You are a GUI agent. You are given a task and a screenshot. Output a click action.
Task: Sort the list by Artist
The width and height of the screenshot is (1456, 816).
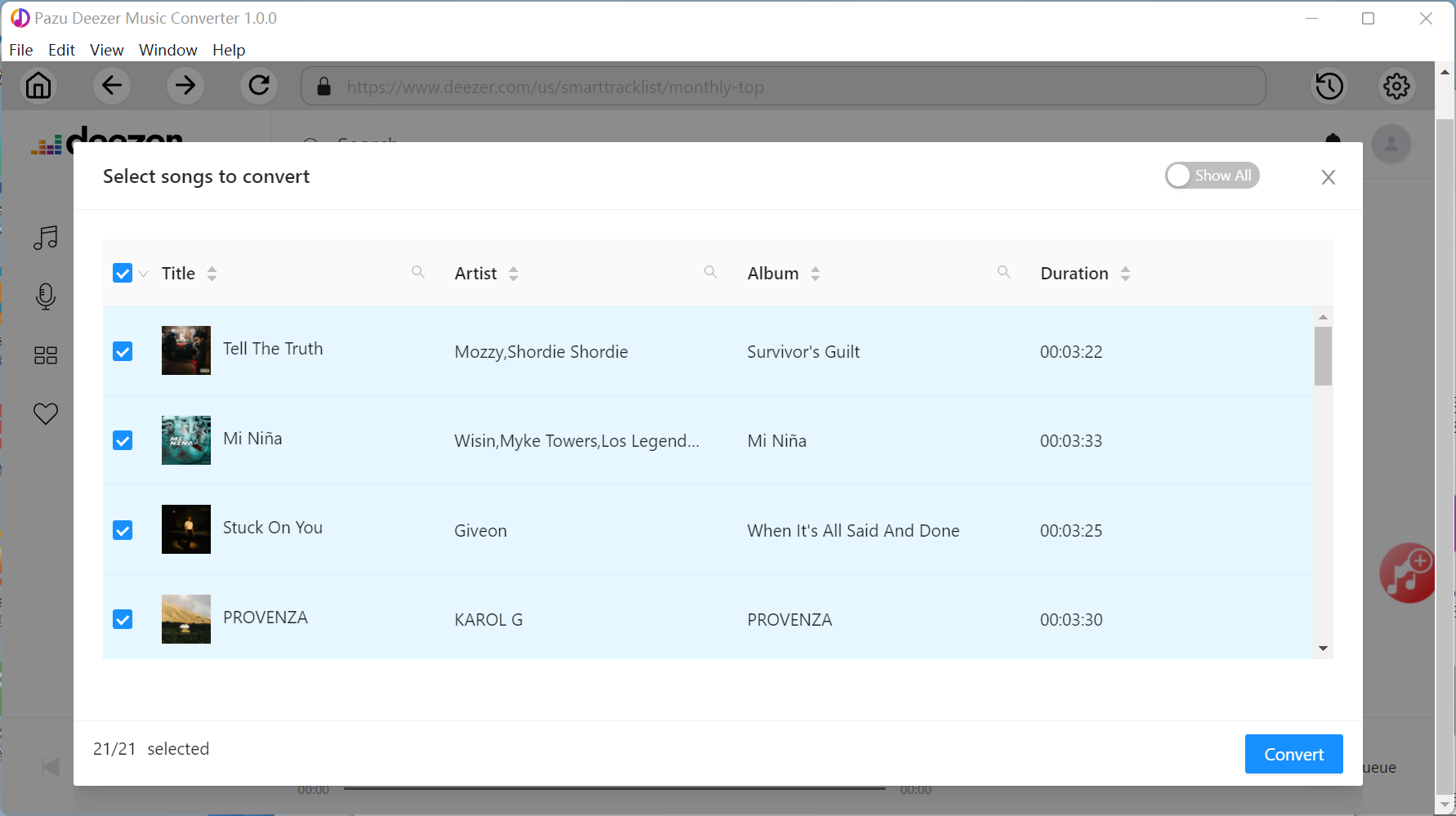tap(513, 274)
